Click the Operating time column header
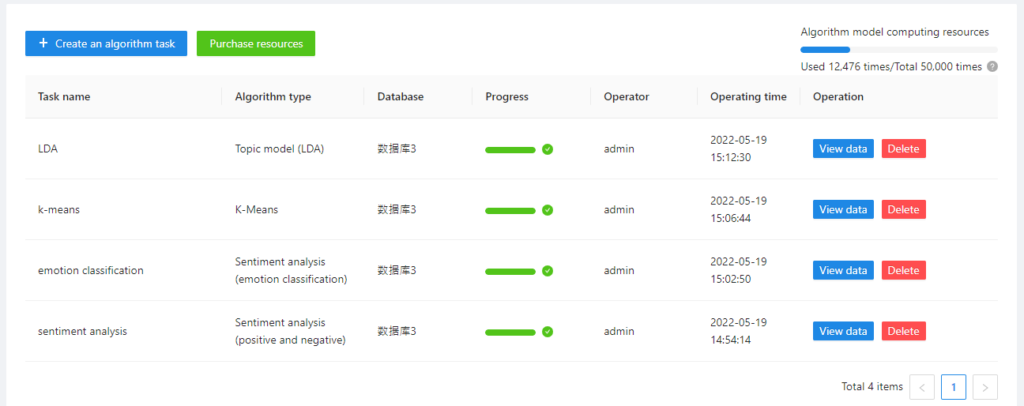Screen dimensions: 1024x406 point(748,97)
